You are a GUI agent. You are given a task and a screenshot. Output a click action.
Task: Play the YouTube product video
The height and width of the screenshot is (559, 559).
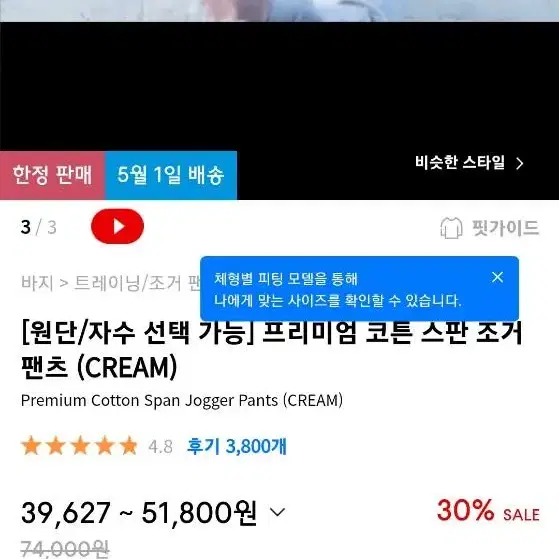coord(117,226)
